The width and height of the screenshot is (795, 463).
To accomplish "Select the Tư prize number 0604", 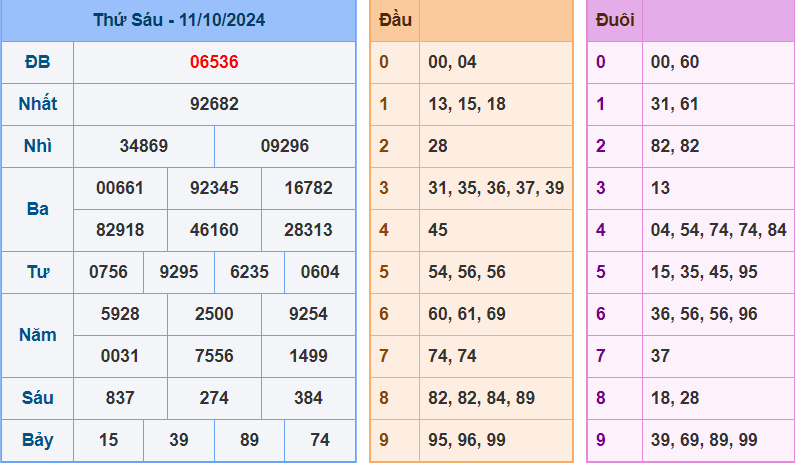I will [320, 272].
